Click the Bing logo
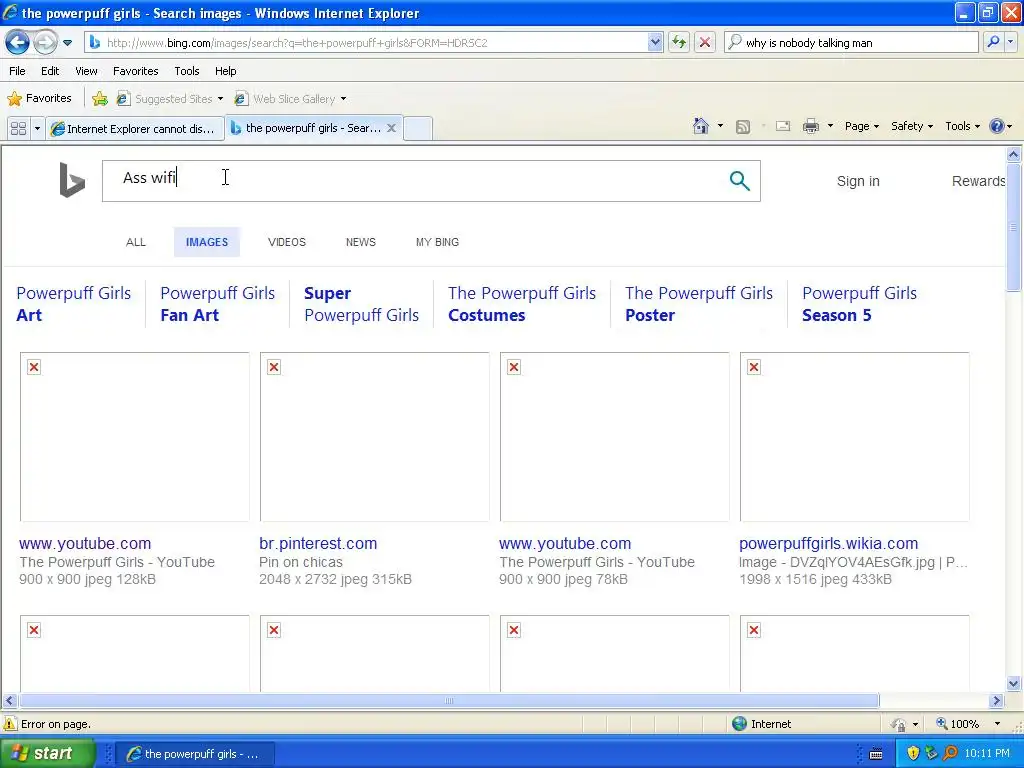 72,180
